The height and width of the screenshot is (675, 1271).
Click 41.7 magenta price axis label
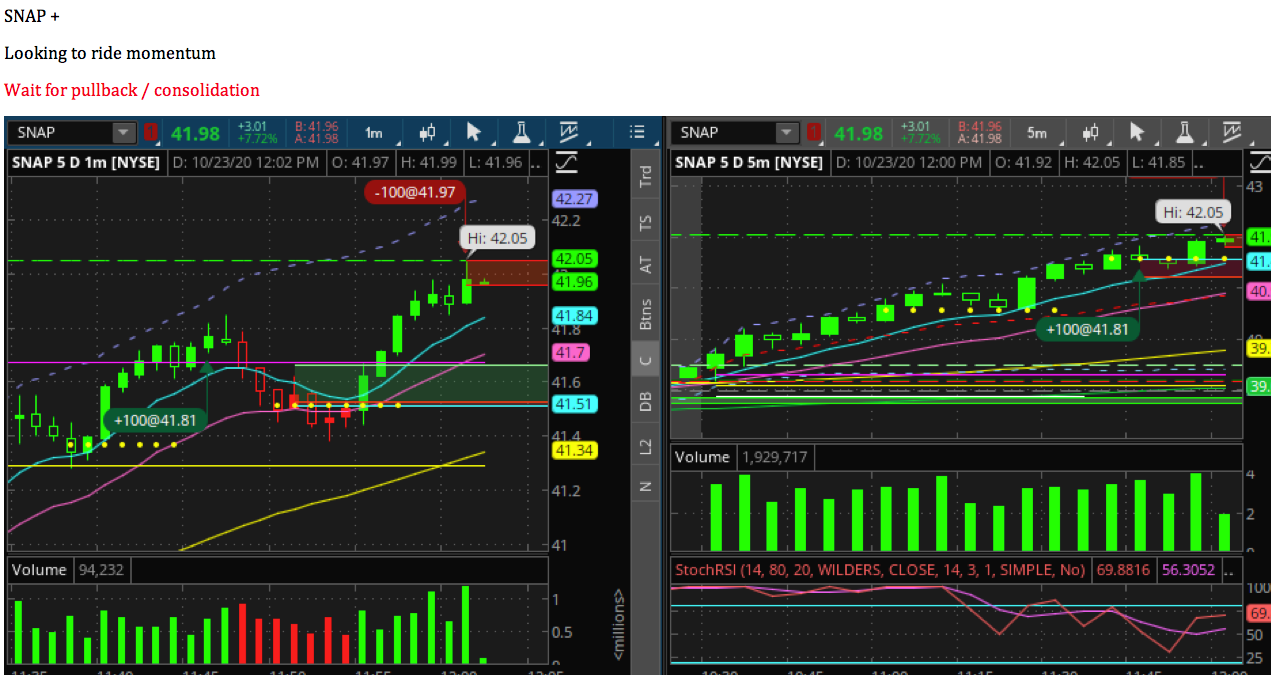click(570, 352)
